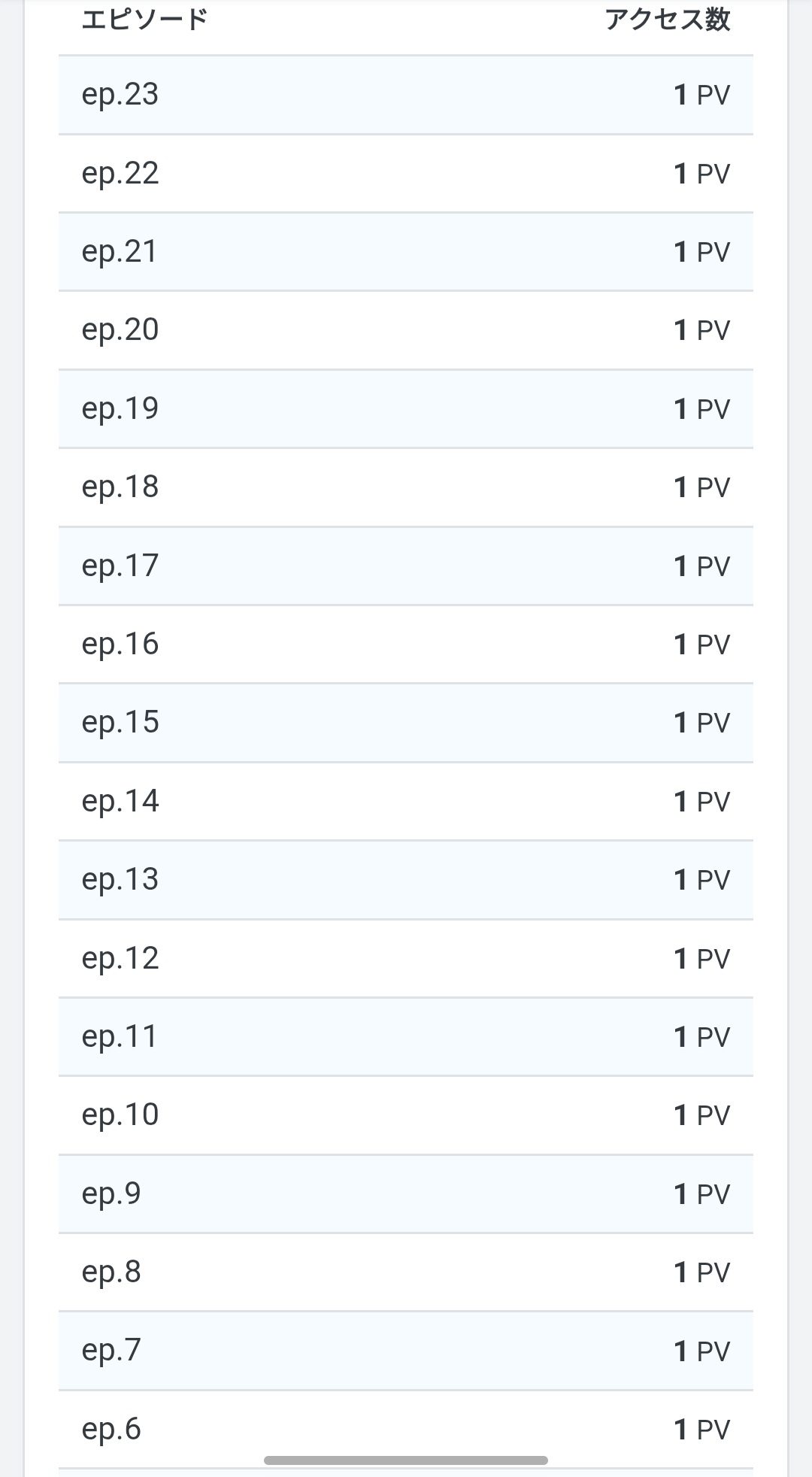Select the ep.9 episode row
The image size is (812, 1477).
[x=406, y=1194]
